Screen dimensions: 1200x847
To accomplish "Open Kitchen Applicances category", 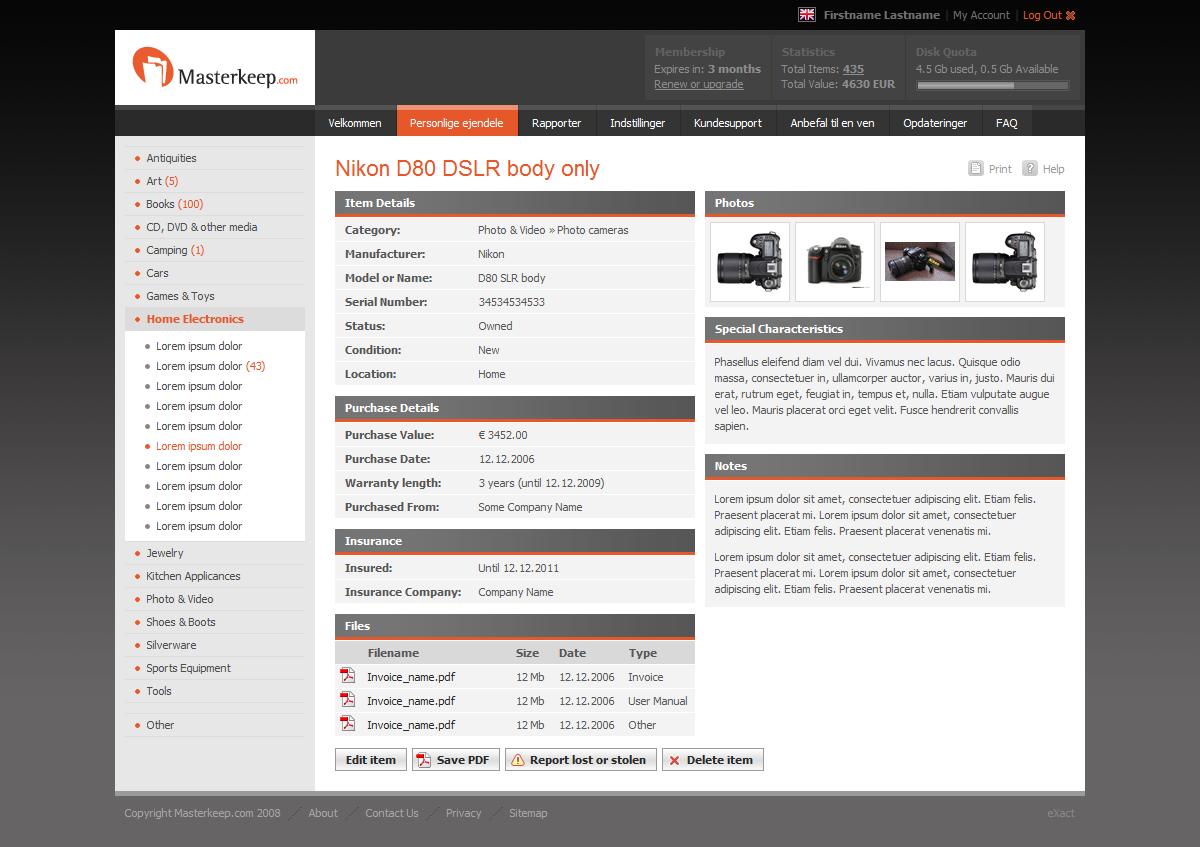I will [193, 576].
